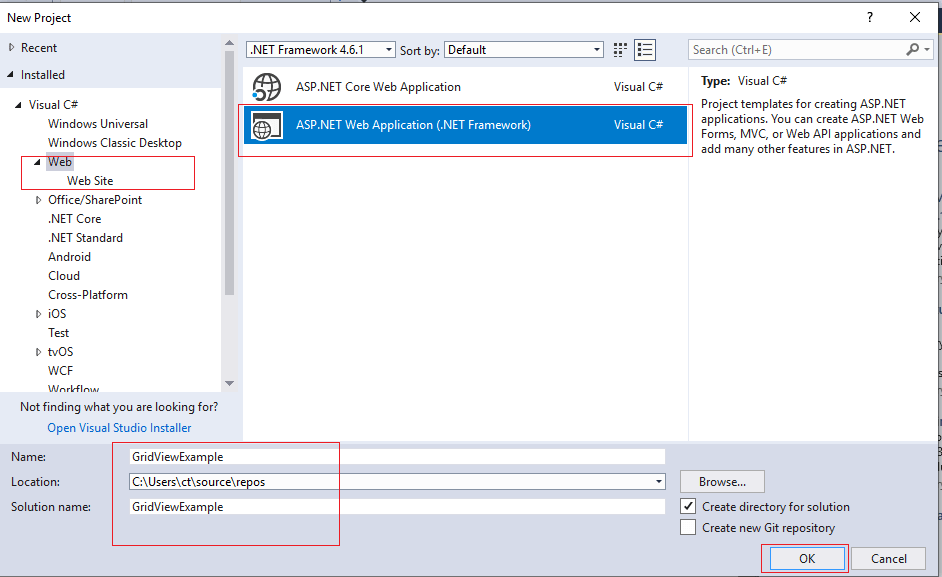The width and height of the screenshot is (942, 577).
Task: Open the search options dropdown arrow
Action: [925, 49]
